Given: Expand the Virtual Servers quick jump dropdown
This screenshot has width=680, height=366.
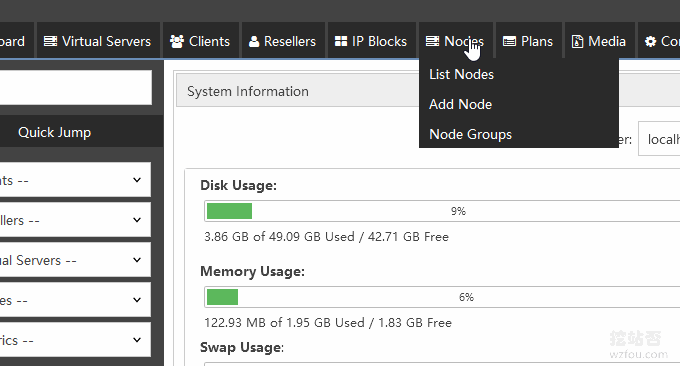Looking at the screenshot, I should tap(75, 260).
